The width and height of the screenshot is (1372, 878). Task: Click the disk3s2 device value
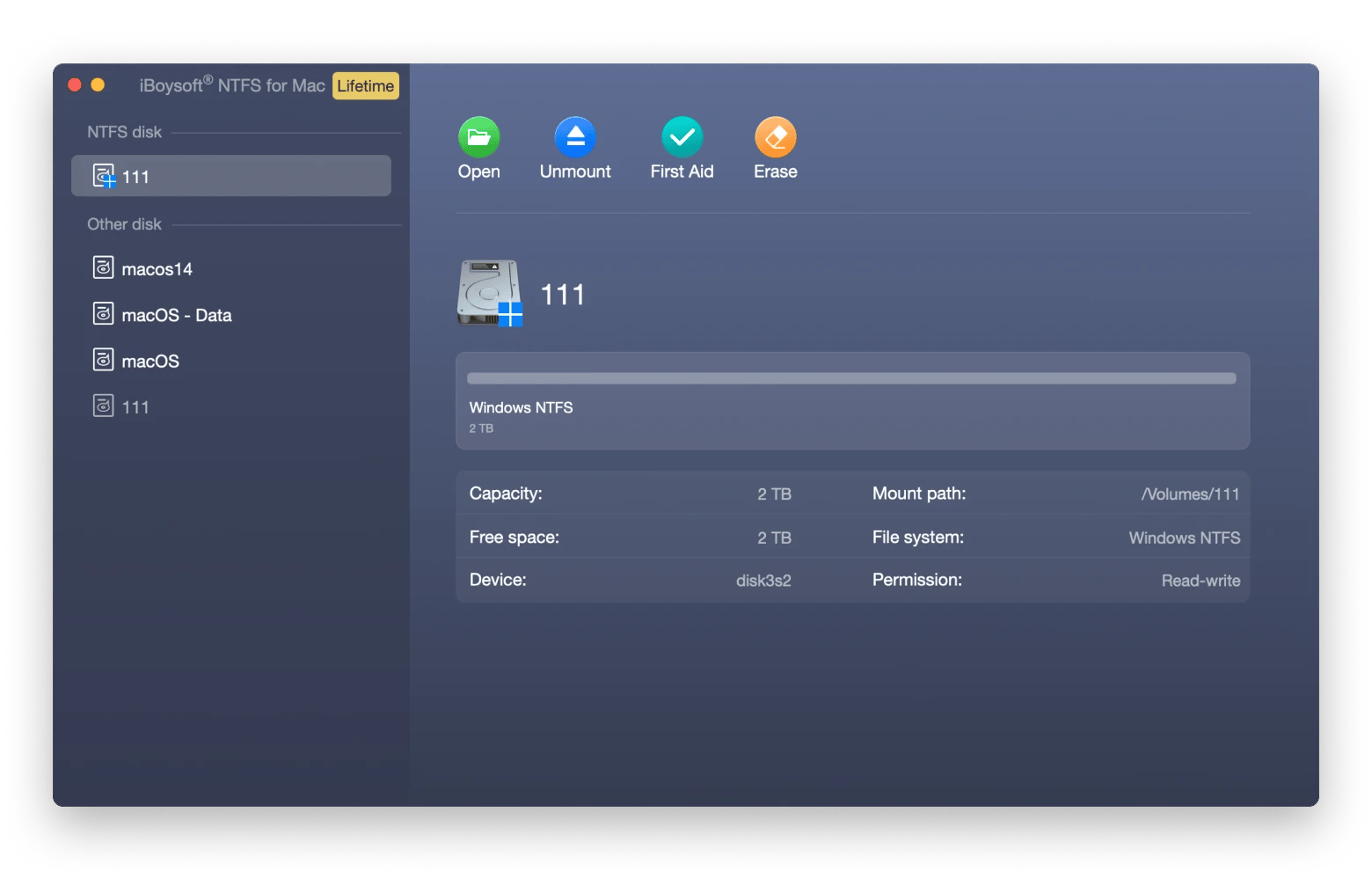tap(763, 581)
